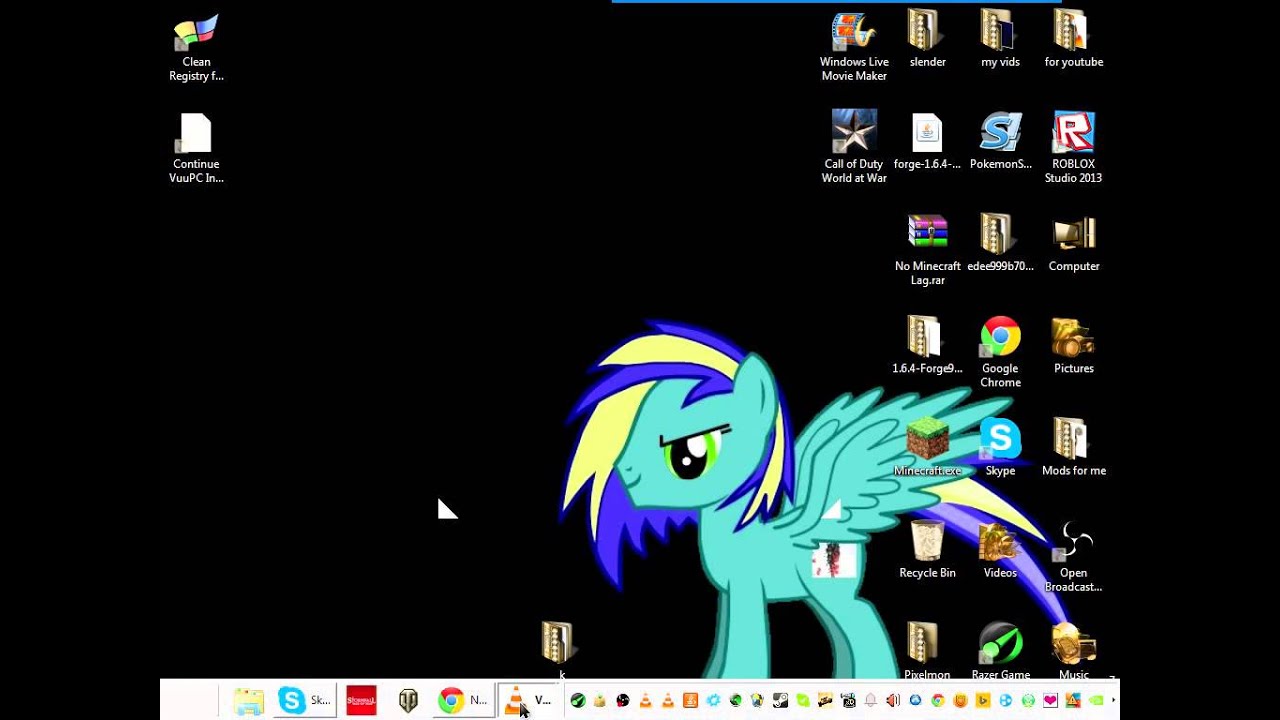The image size is (1280, 720).
Task: Open the my vids folder
Action: point(1000,40)
